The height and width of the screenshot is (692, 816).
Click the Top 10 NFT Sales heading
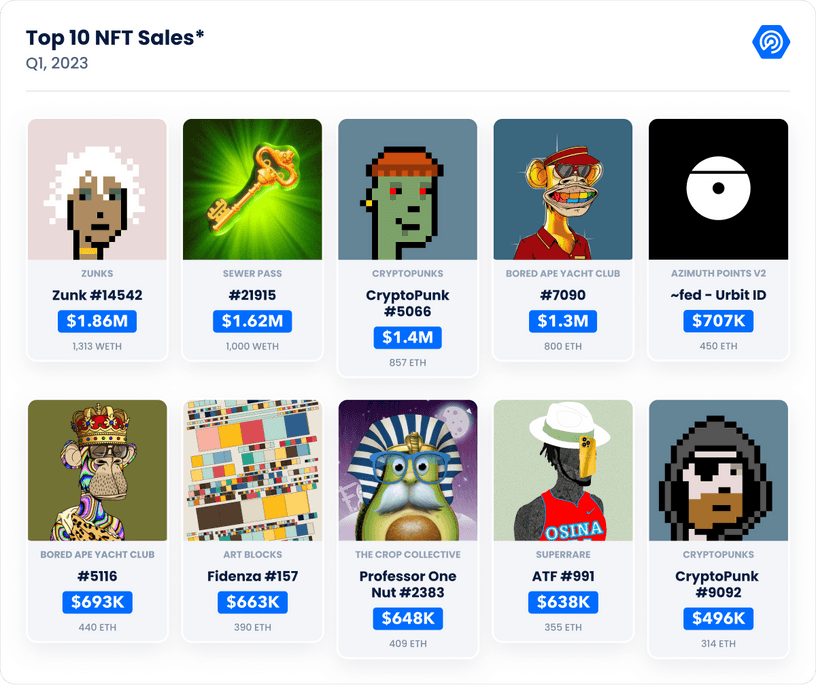pyautogui.click(x=115, y=38)
